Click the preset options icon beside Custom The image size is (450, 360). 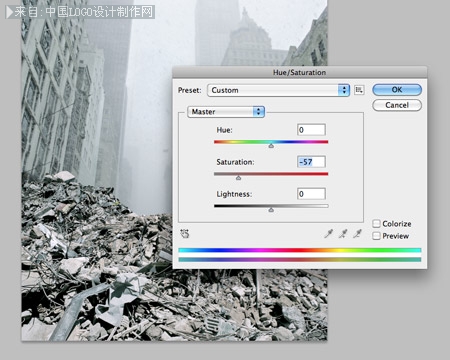pyautogui.click(x=359, y=90)
